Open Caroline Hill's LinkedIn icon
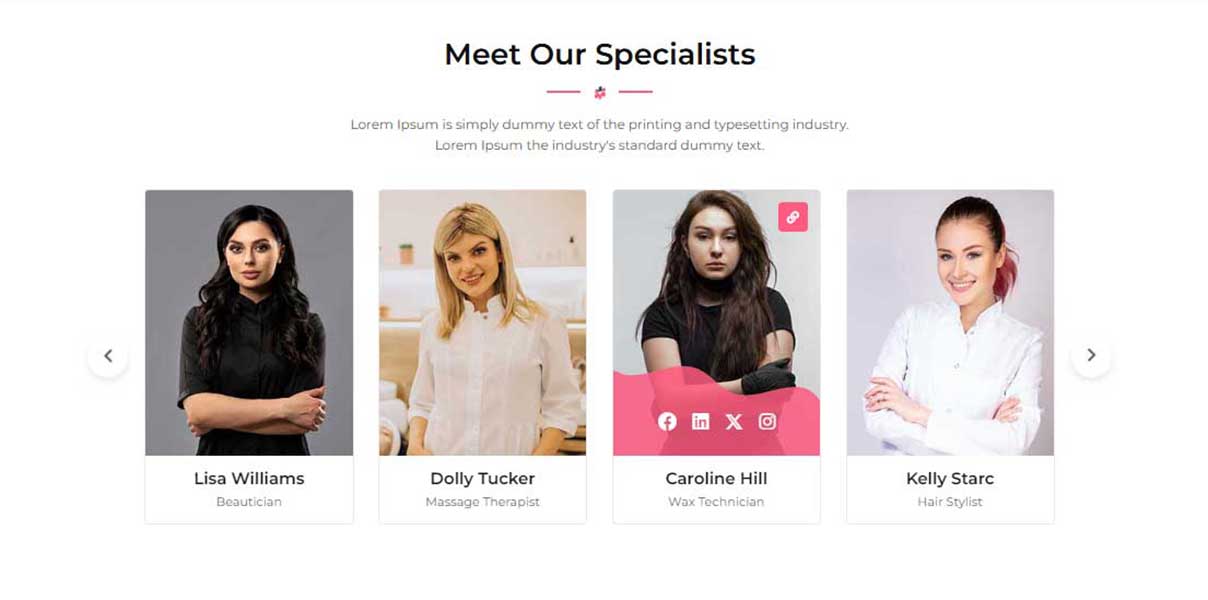Viewport: 1208px width, 600px height. pos(700,421)
